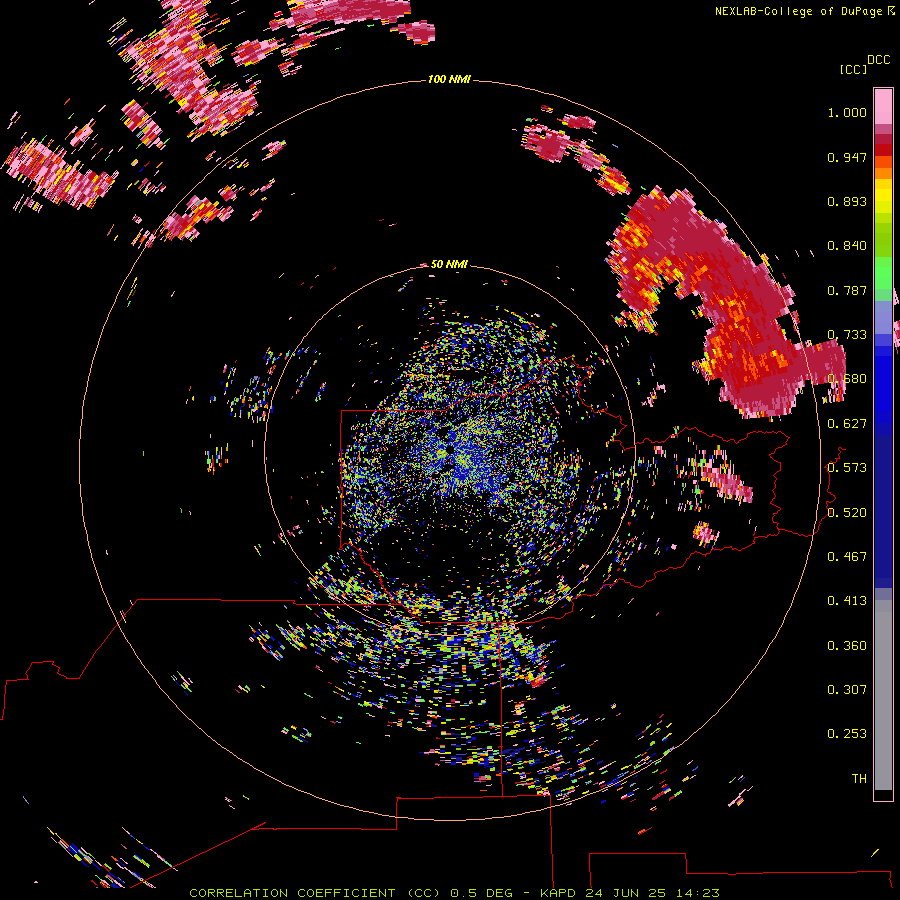Select the 0.947 scale value
Image resolution: width=900 pixels, height=900 pixels.
click(847, 157)
